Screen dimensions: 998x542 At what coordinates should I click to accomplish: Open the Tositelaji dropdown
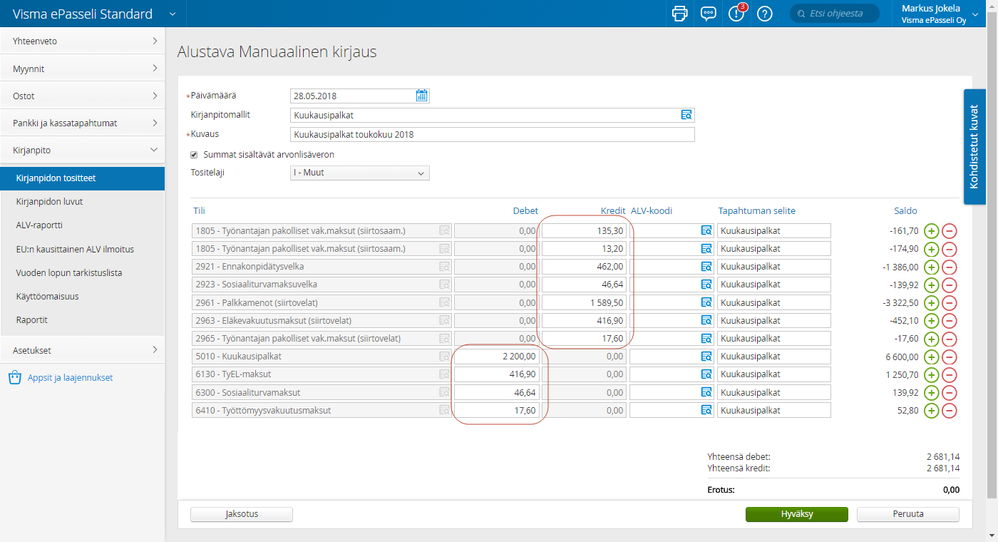tap(359, 173)
